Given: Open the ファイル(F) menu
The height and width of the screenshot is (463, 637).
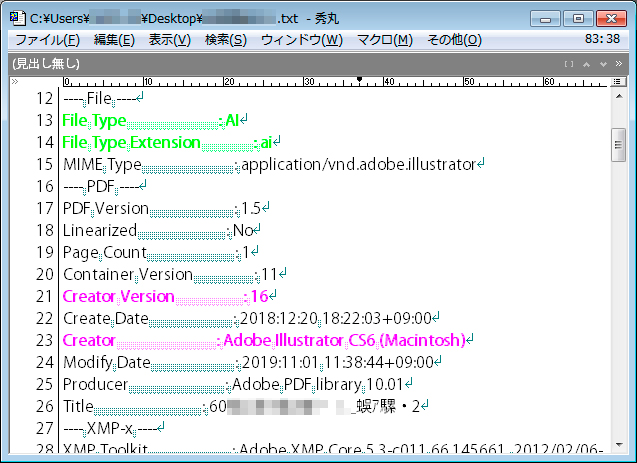Looking at the screenshot, I should point(48,40).
